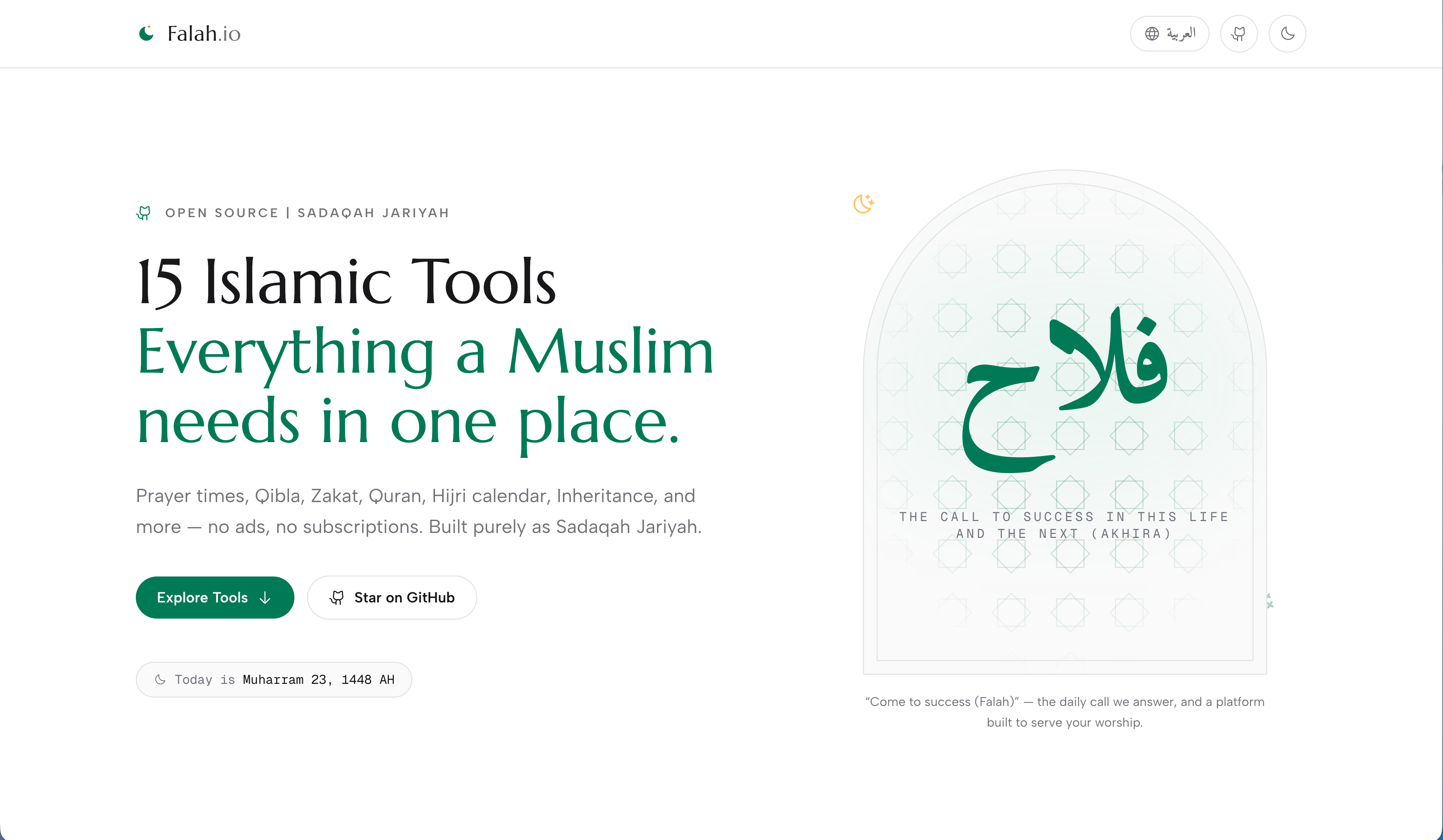
Task: Click the Falah.io crescent logo icon
Action: [x=147, y=33]
